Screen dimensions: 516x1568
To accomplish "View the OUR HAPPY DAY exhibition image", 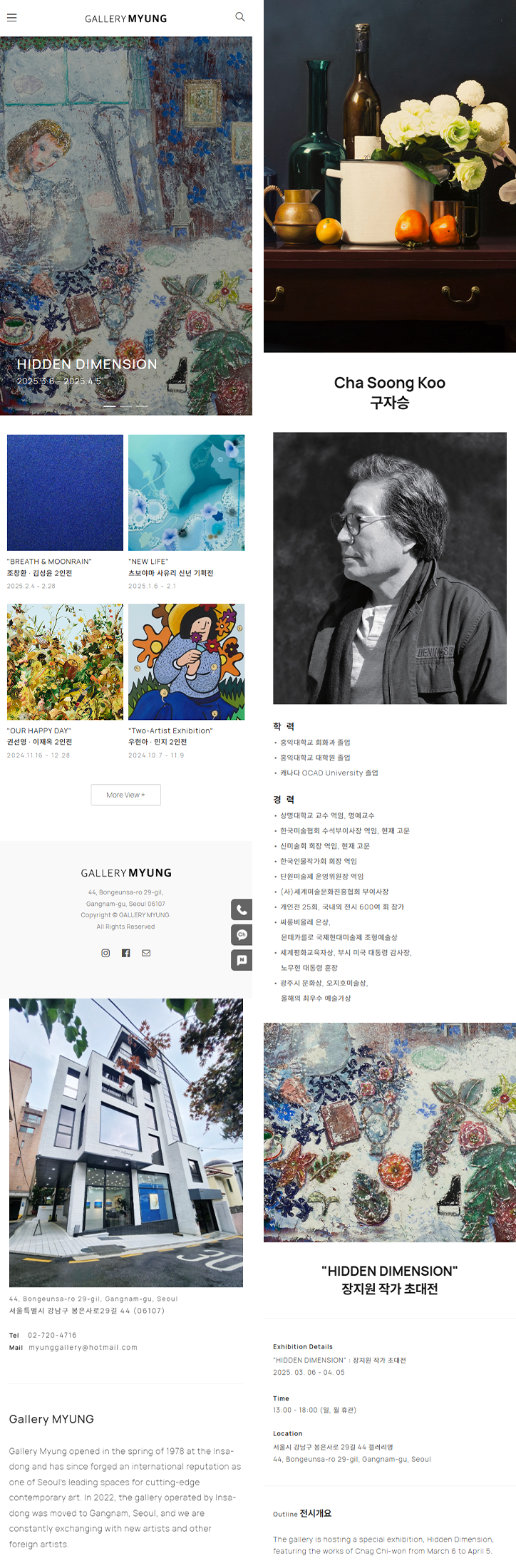I will click(65, 662).
